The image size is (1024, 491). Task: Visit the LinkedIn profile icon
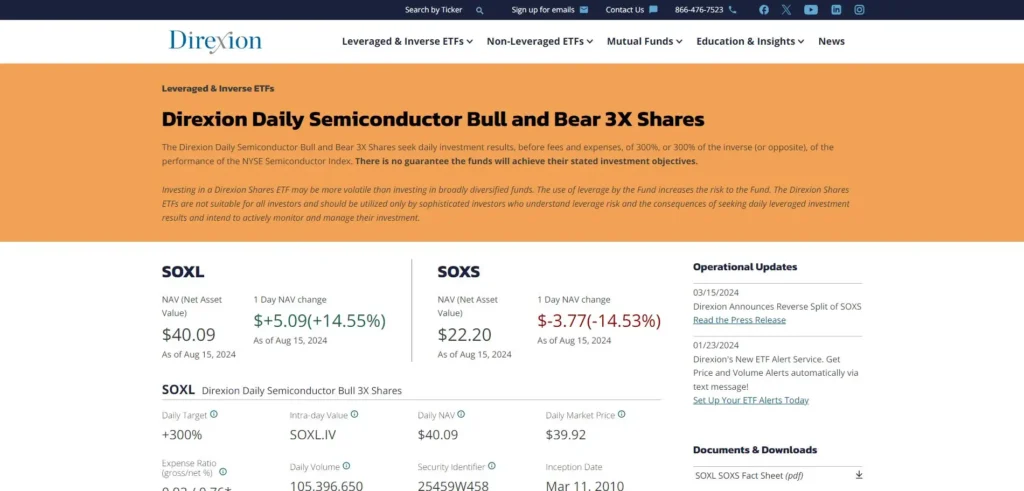(836, 10)
